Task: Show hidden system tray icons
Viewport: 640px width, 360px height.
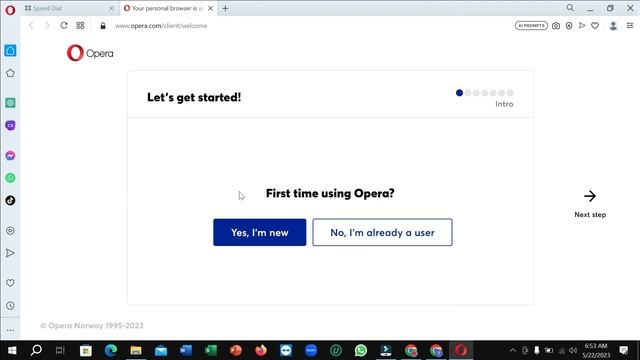Action: (x=513, y=350)
